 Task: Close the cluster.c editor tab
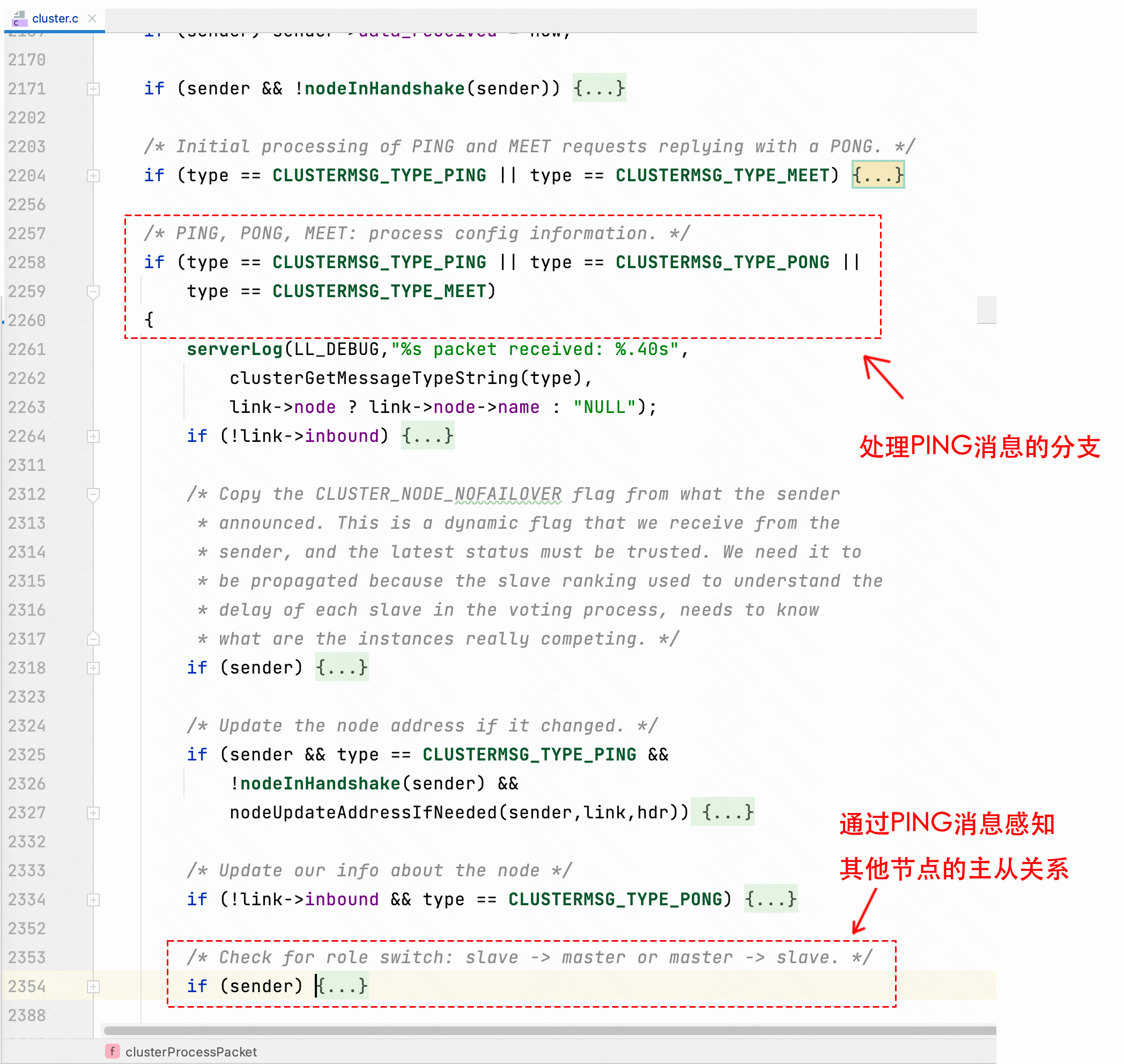(x=92, y=18)
